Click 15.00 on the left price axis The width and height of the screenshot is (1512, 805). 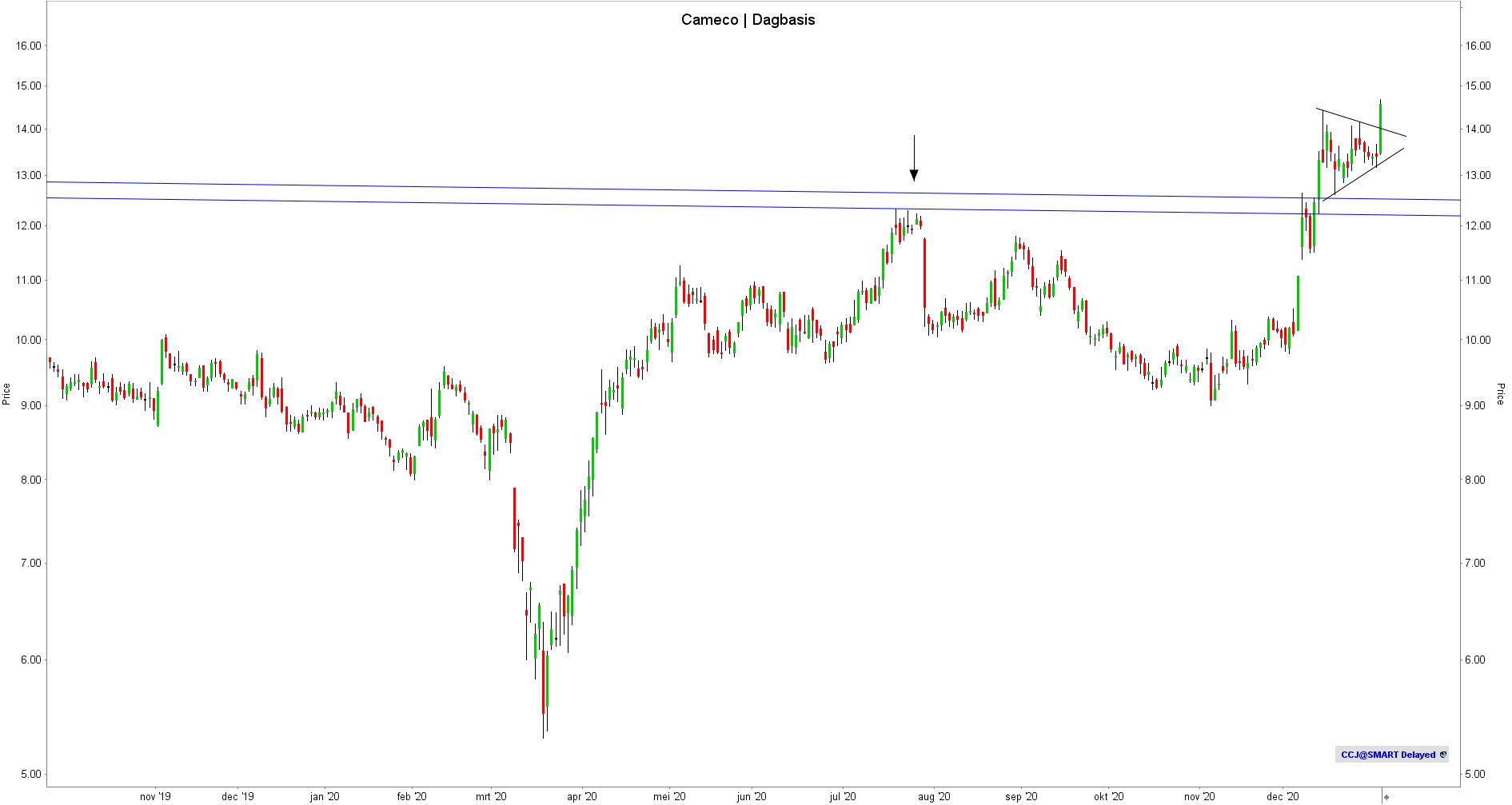click(29, 86)
